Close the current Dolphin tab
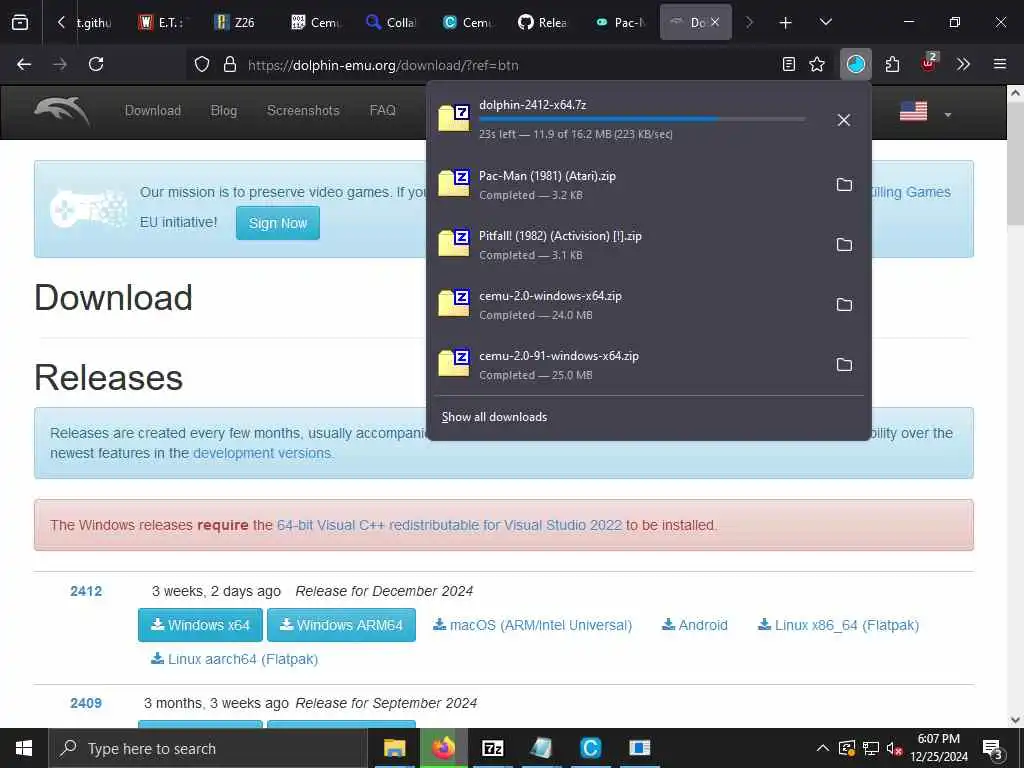The image size is (1024, 768). pos(715,22)
